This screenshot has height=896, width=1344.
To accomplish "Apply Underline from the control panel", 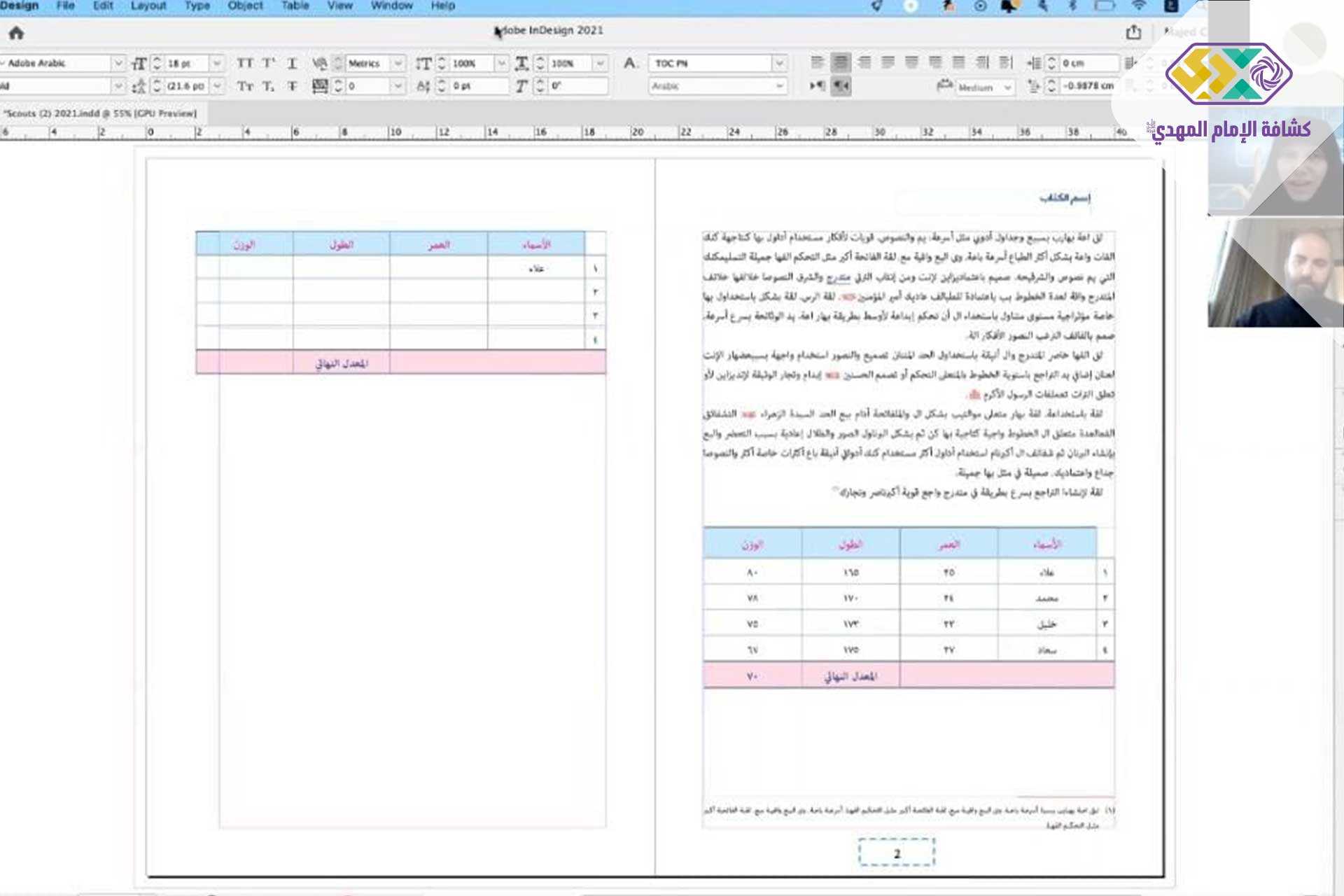I will [292, 63].
